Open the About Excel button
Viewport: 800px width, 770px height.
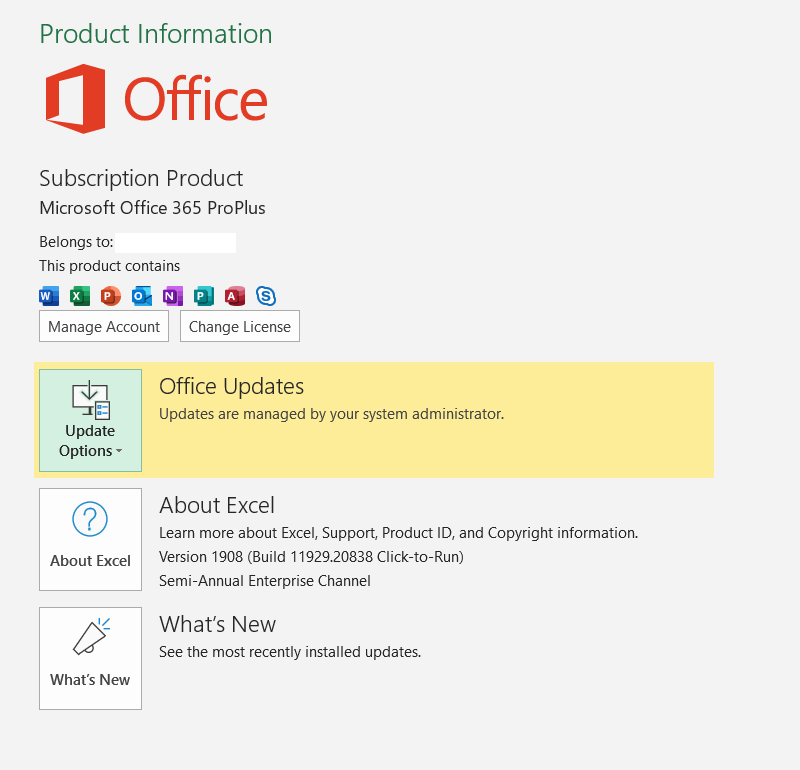[90, 539]
